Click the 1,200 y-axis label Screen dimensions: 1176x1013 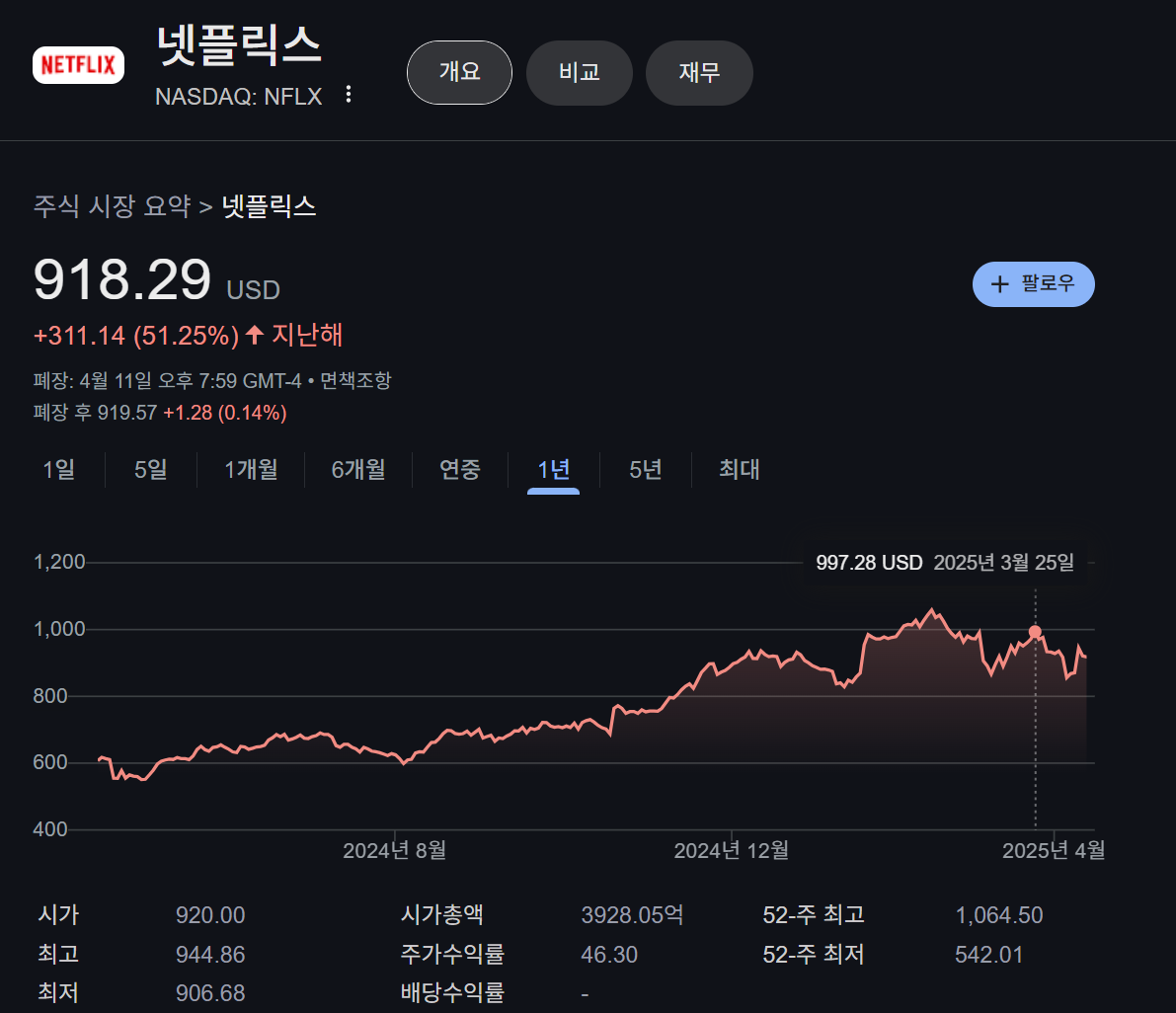point(59,563)
